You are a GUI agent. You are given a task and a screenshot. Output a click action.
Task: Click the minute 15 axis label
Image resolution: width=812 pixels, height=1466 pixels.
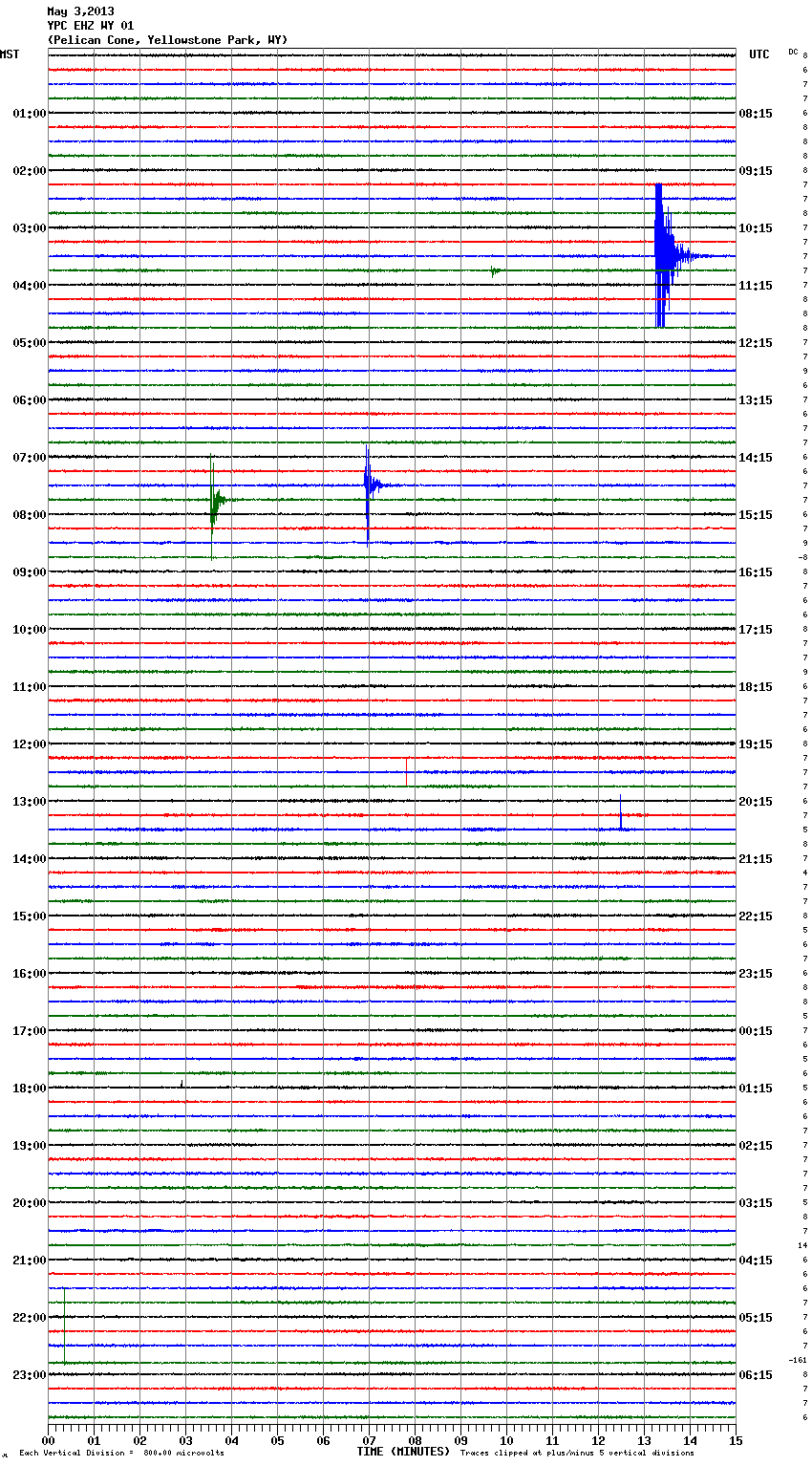click(735, 1440)
